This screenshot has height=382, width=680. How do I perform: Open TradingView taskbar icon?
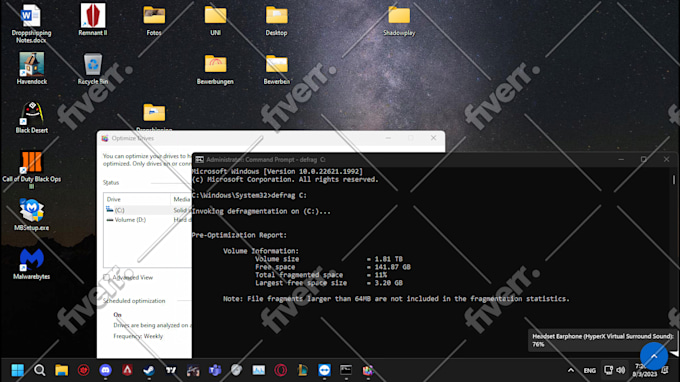tap(171, 370)
